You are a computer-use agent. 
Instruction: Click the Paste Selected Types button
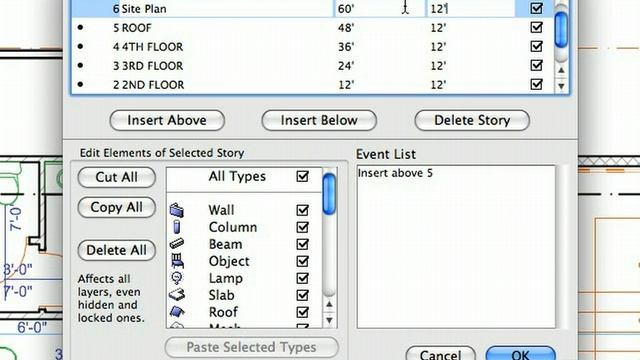pos(251,347)
